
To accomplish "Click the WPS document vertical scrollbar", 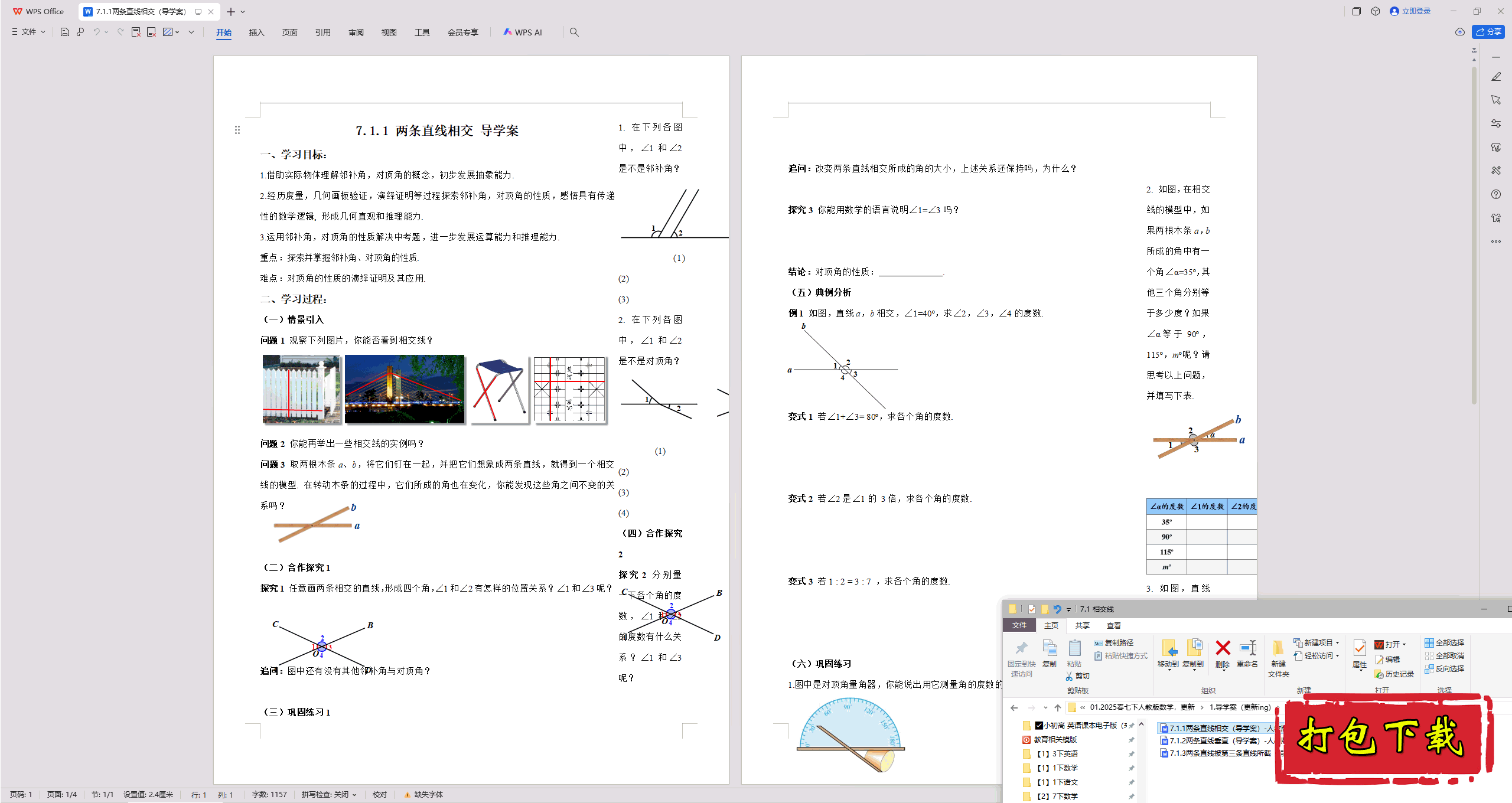I will click(x=1474, y=236).
